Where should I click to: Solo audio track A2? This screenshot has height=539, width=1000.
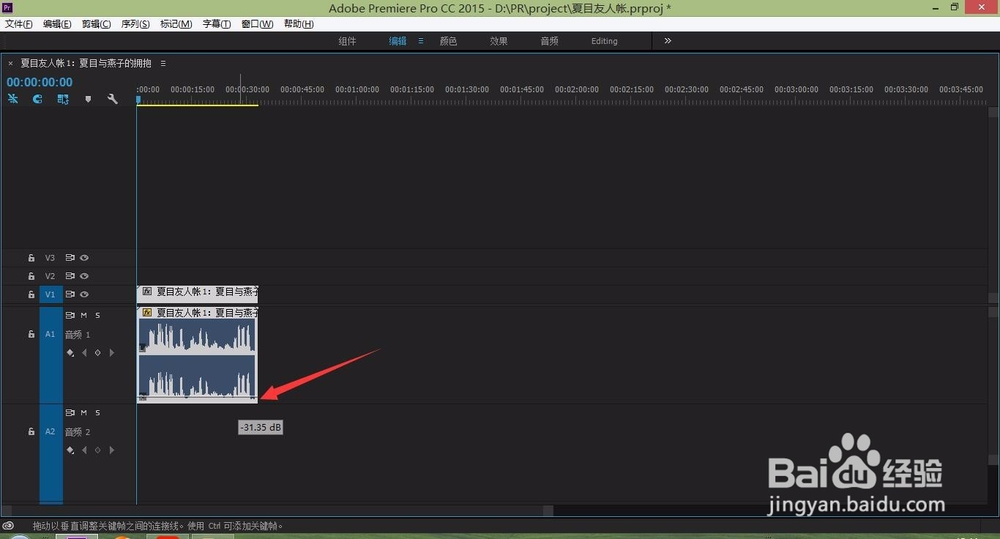98,413
